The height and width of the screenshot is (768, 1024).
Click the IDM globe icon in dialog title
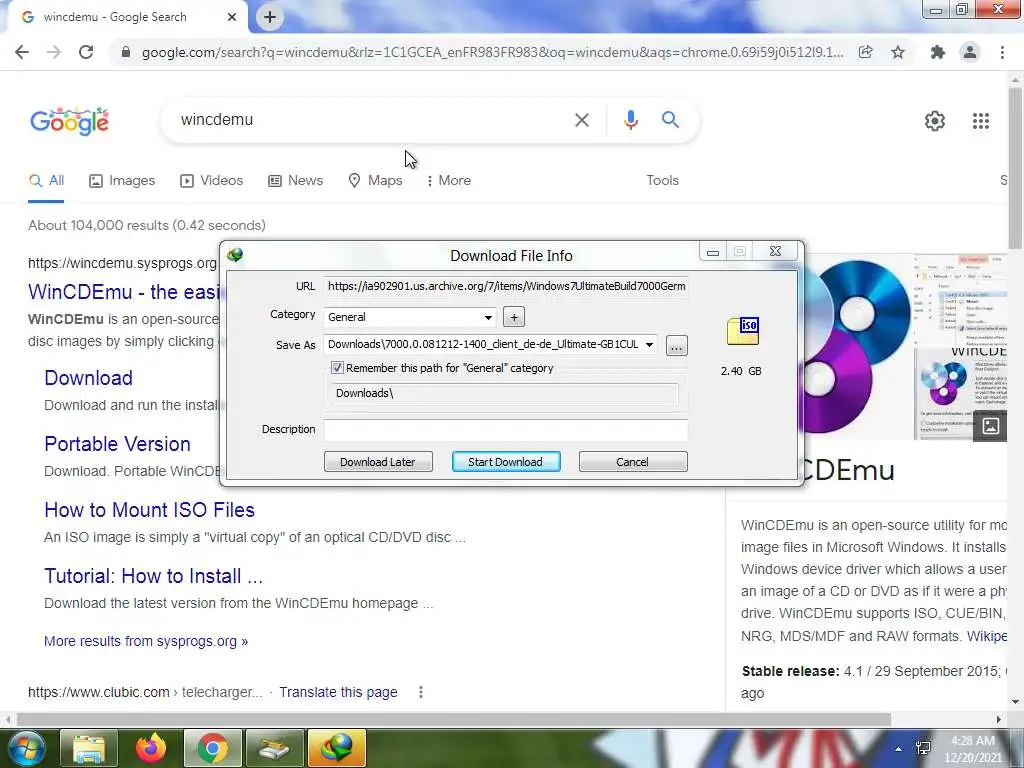(235, 255)
